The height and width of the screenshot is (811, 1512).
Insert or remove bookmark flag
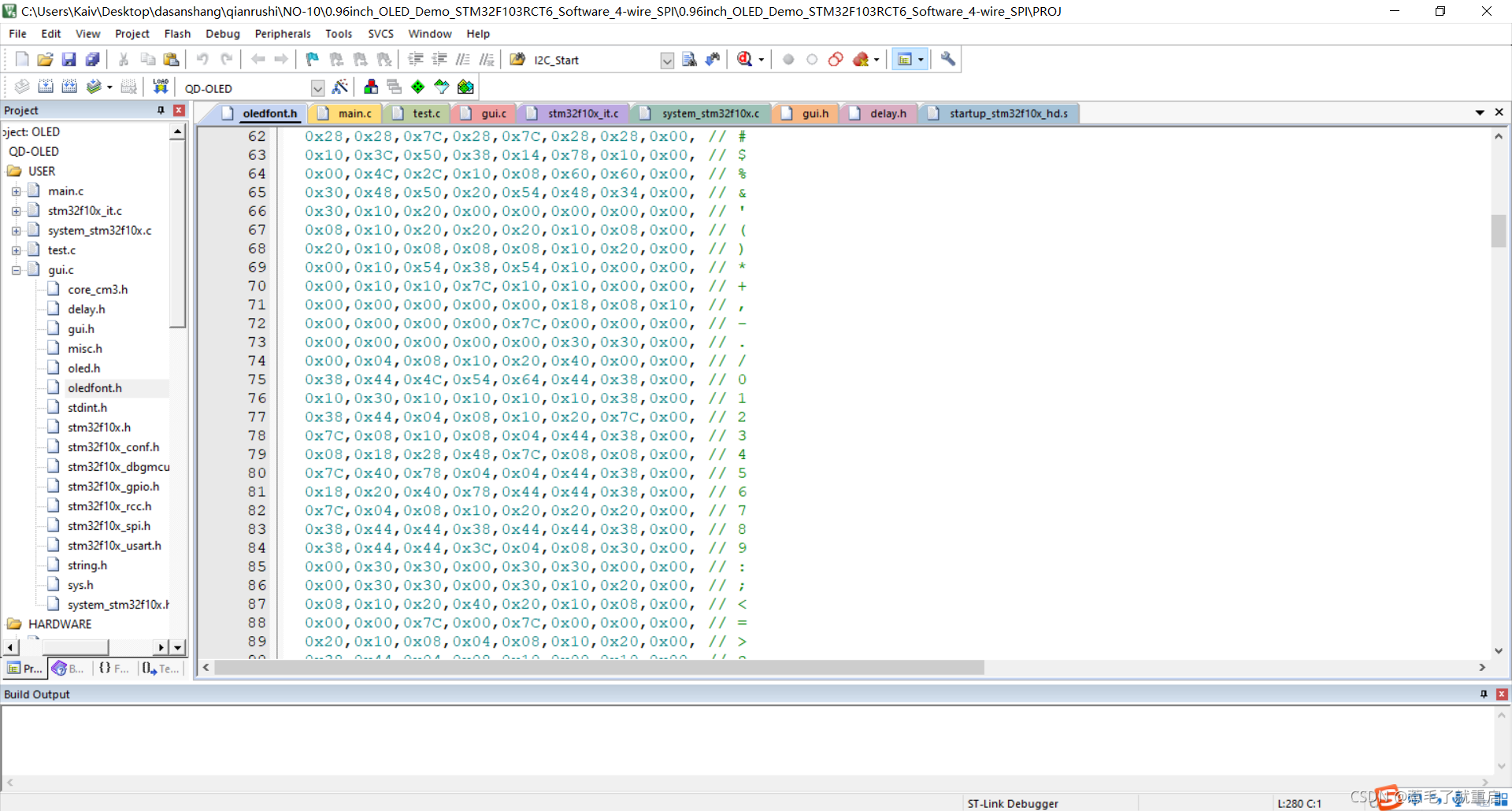pos(313,59)
